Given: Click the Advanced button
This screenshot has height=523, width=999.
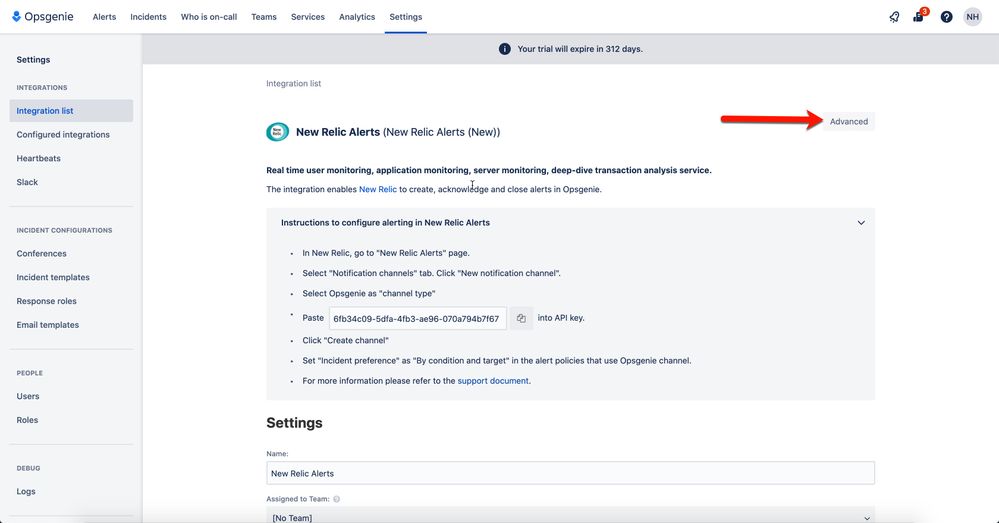Looking at the screenshot, I should click(849, 122).
